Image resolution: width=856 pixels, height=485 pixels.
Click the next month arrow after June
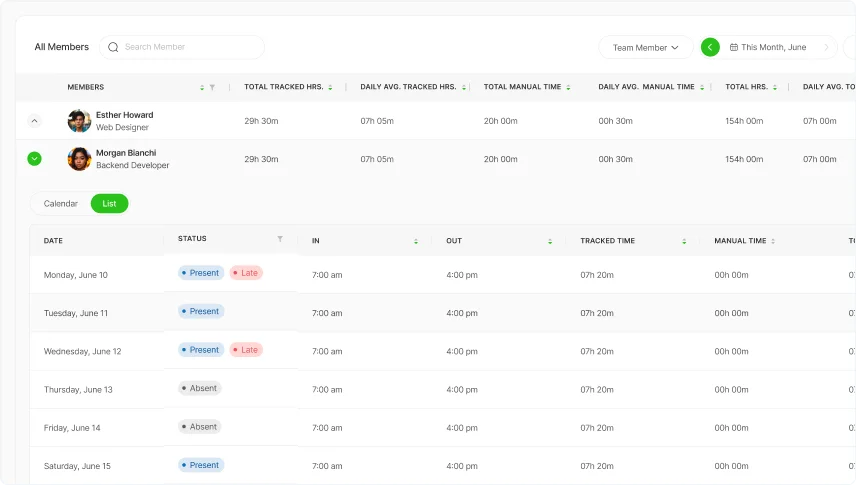tap(826, 47)
